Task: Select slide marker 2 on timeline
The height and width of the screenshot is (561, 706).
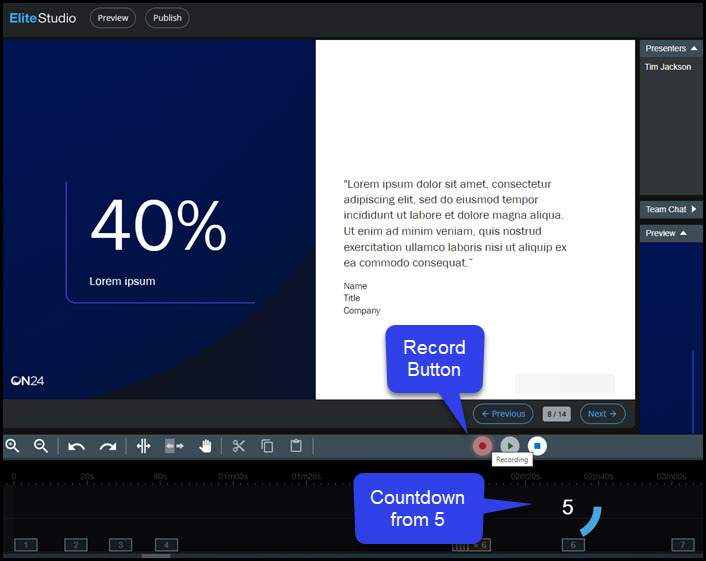Action: click(76, 545)
